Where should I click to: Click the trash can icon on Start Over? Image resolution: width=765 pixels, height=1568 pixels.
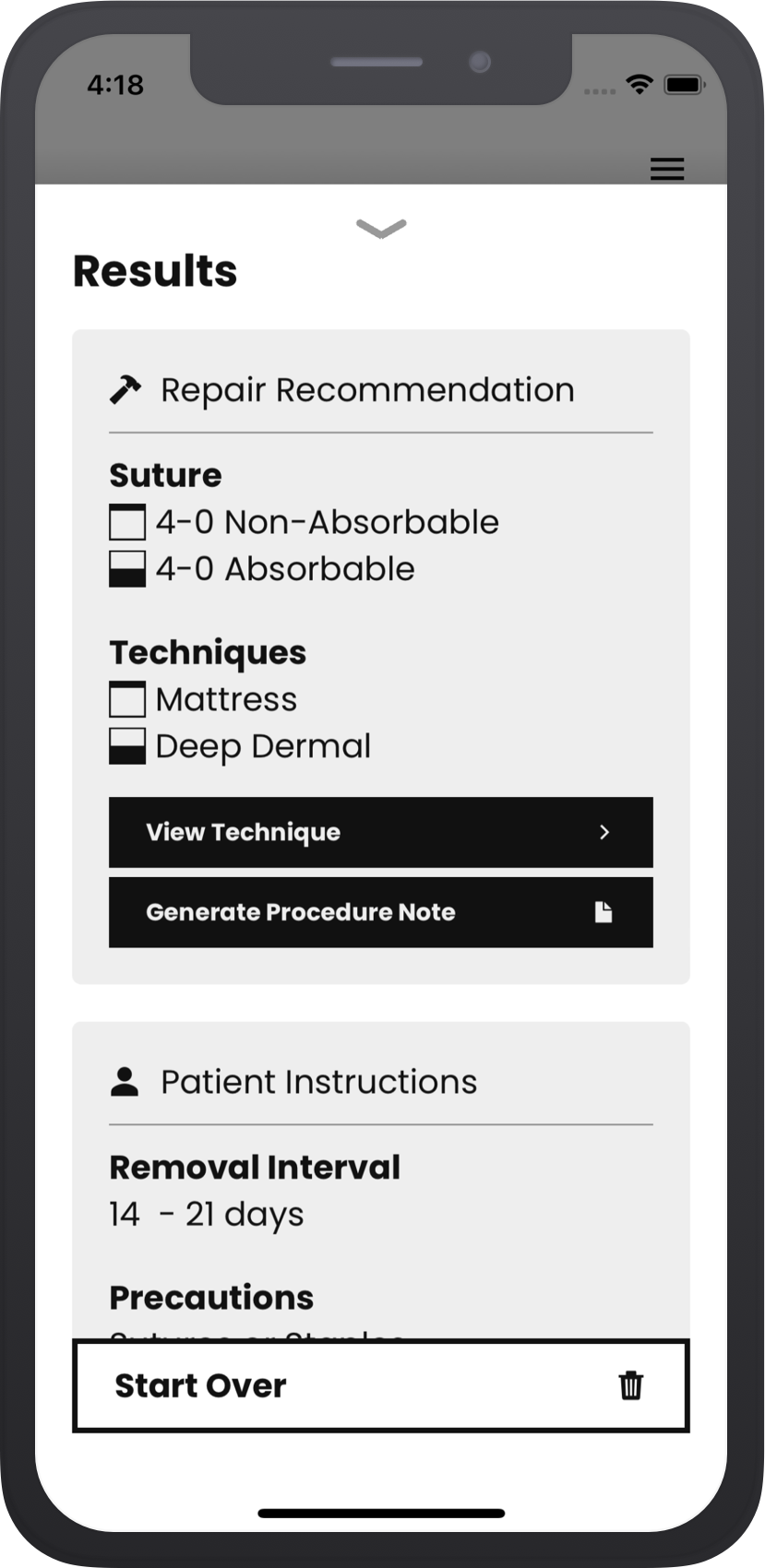click(x=630, y=1384)
